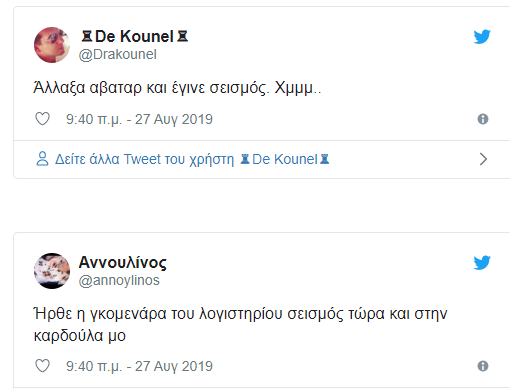Viewport: 510px width, 389px height.
Task: Click the Twitter bird icon on De Kounel tweet
Action: click(482, 37)
